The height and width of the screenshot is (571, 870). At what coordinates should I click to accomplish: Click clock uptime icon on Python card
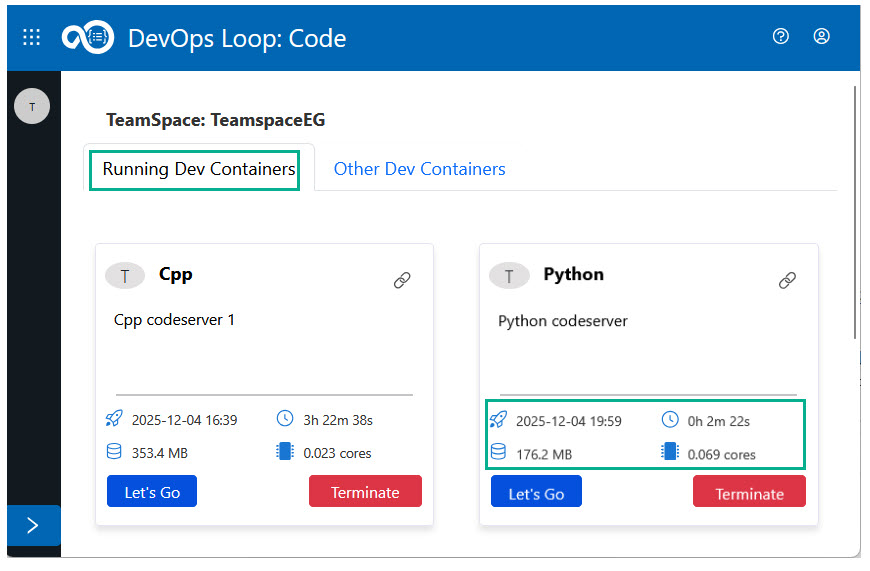coord(670,420)
